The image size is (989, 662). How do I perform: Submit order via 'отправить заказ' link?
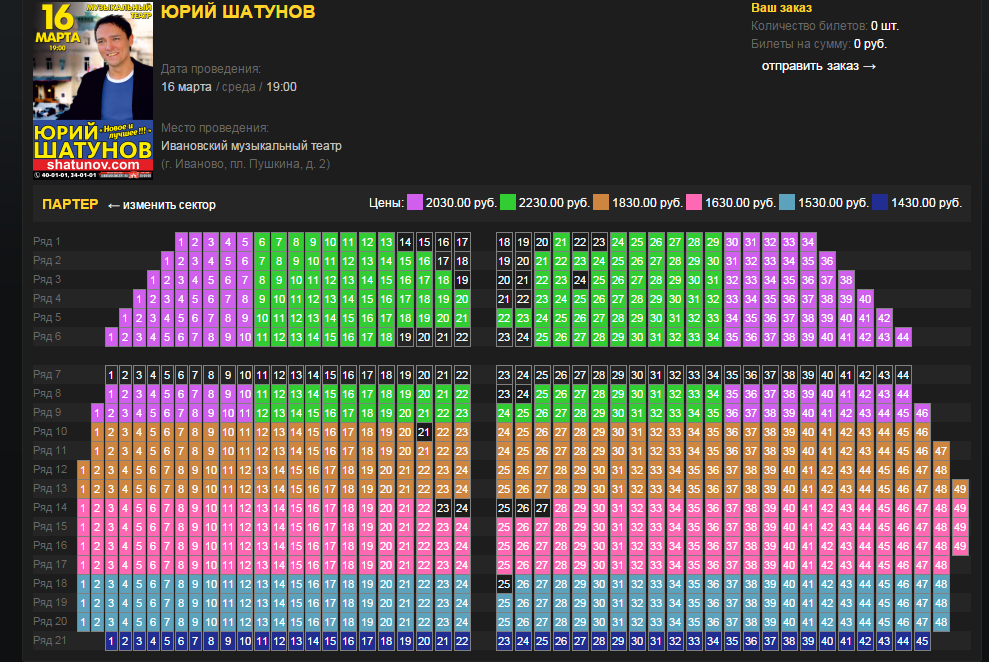818,66
